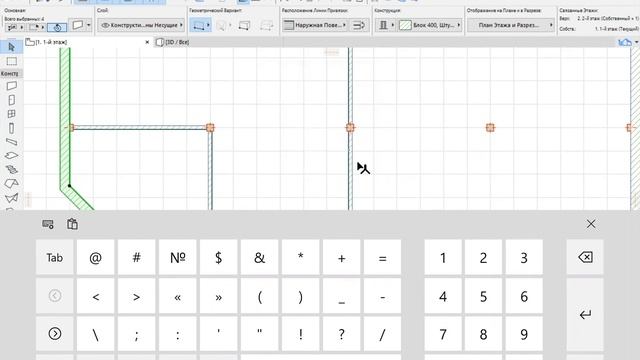Viewport: 640px width, 360px height.
Task: Select the Slab tool in toolbox
Action: tap(11, 156)
